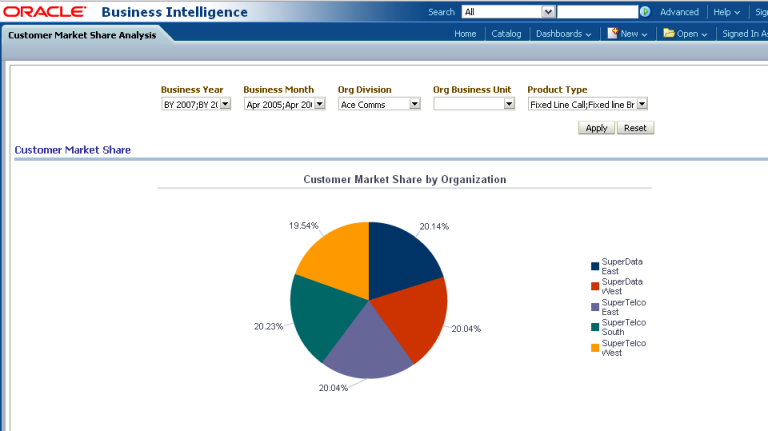
Task: Click the Reset button
Action: [635, 128]
